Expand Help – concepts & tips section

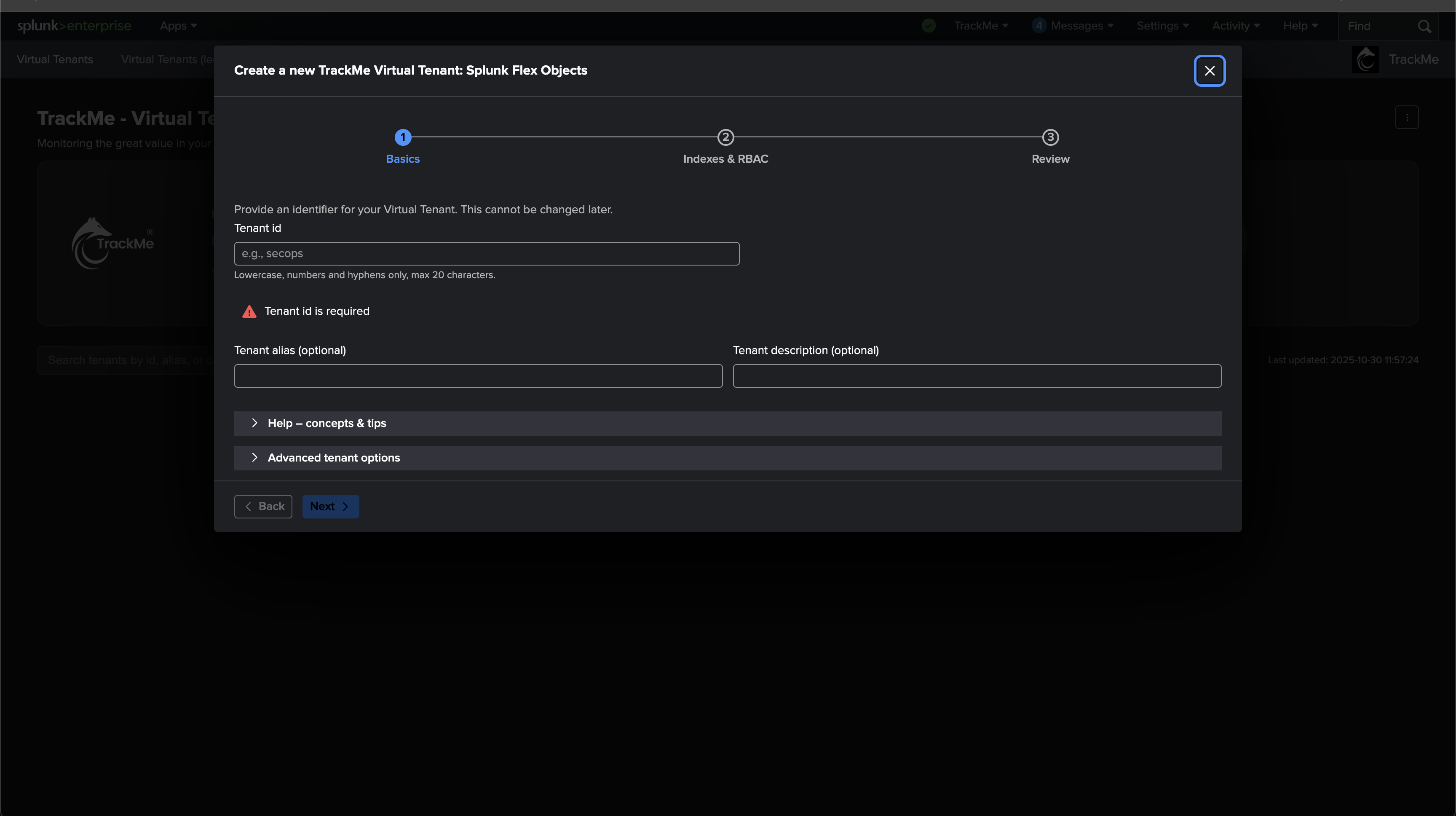327,423
